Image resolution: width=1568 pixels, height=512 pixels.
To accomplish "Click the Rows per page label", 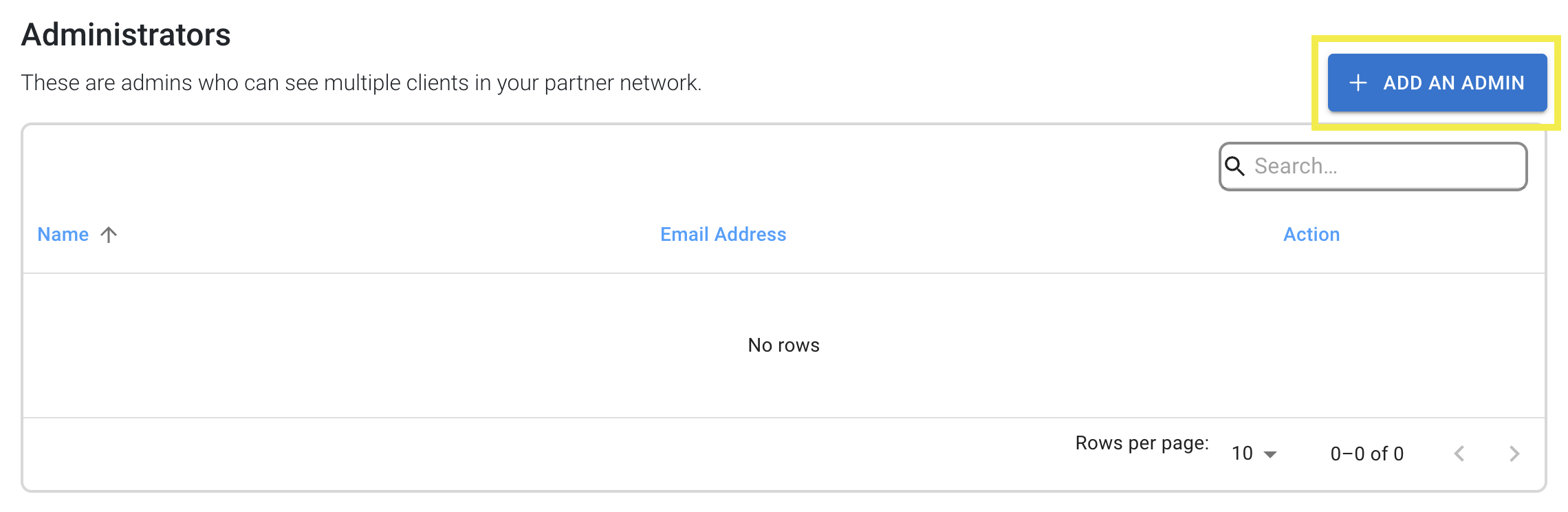I will [1142, 443].
